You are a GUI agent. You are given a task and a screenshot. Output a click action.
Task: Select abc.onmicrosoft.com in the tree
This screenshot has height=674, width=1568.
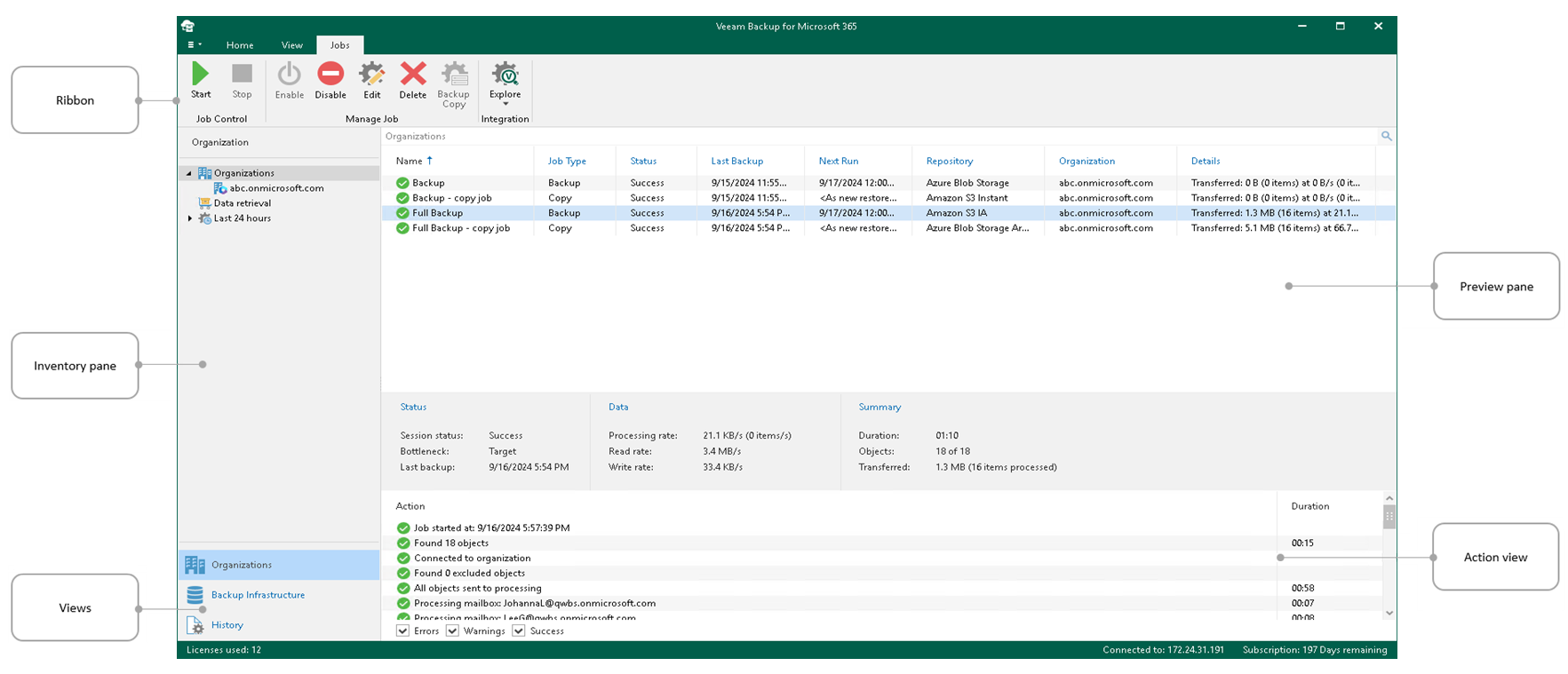[276, 188]
